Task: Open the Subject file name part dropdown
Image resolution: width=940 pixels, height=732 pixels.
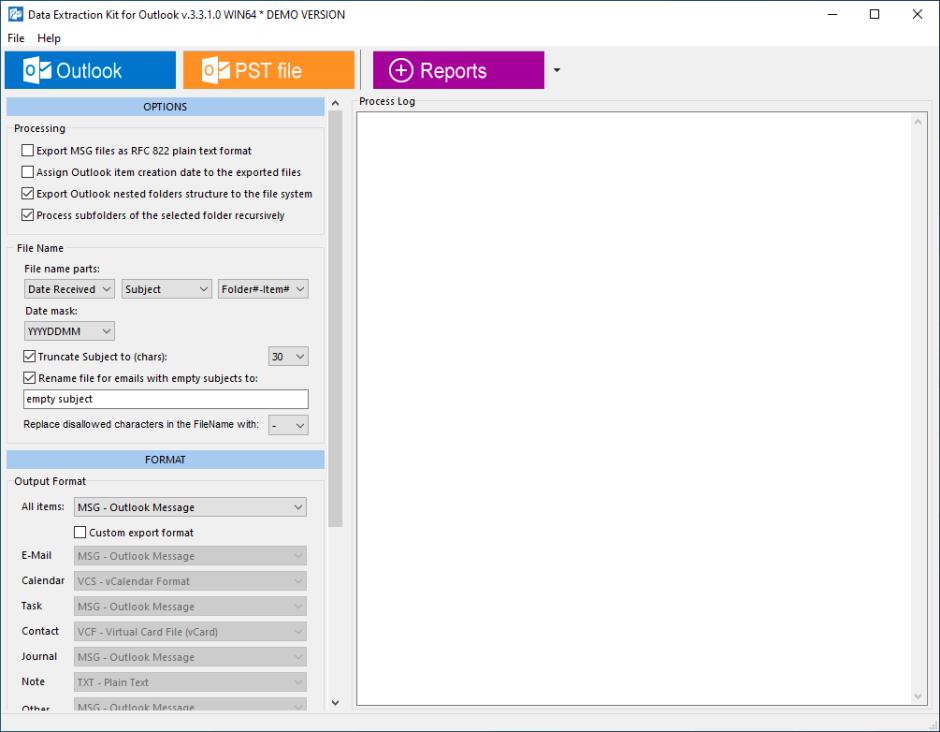Action: (167, 289)
